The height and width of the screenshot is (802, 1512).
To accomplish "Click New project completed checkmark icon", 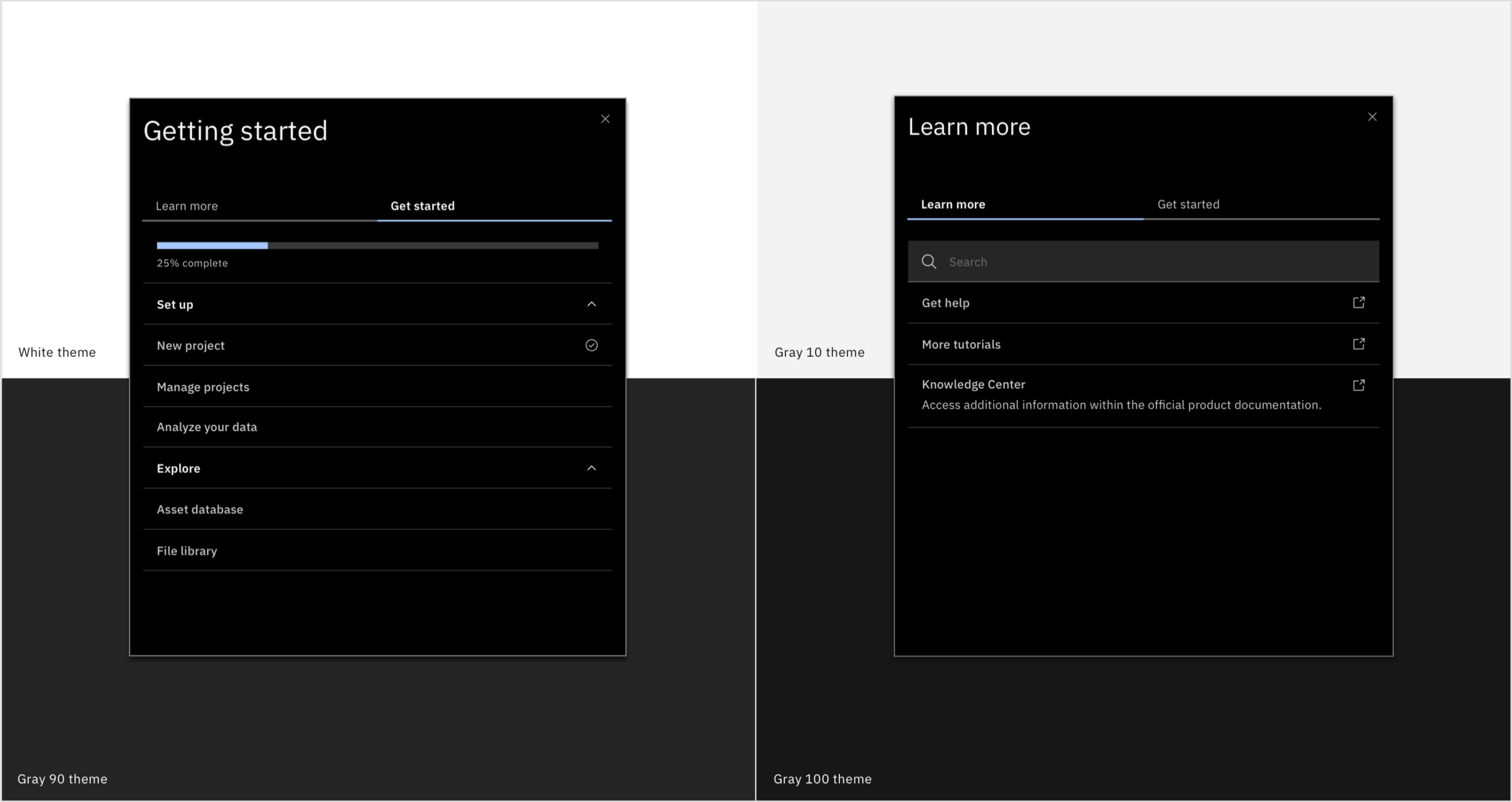I will [591, 345].
